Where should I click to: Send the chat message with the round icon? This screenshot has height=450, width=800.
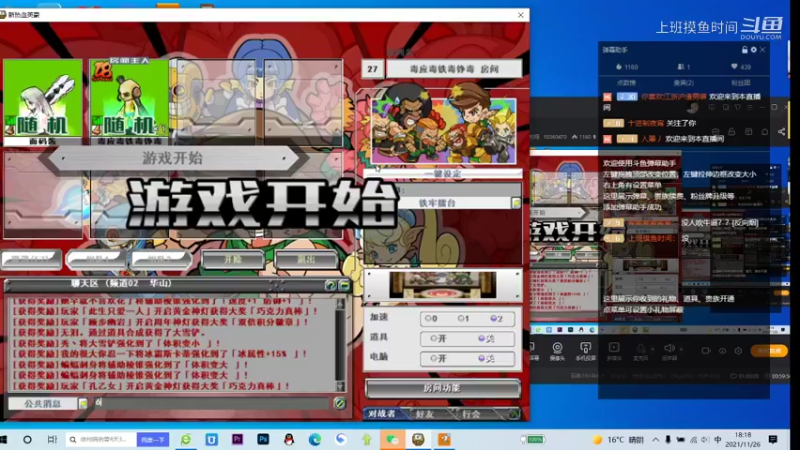pos(339,403)
